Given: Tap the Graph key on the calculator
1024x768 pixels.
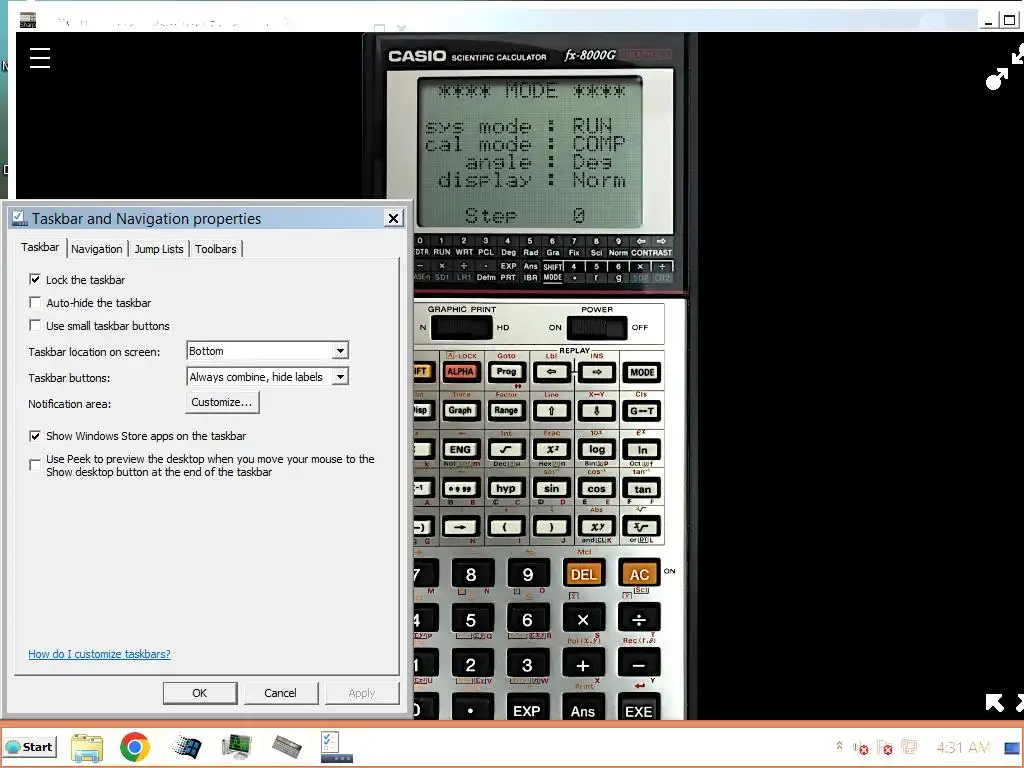Looking at the screenshot, I should coord(460,410).
